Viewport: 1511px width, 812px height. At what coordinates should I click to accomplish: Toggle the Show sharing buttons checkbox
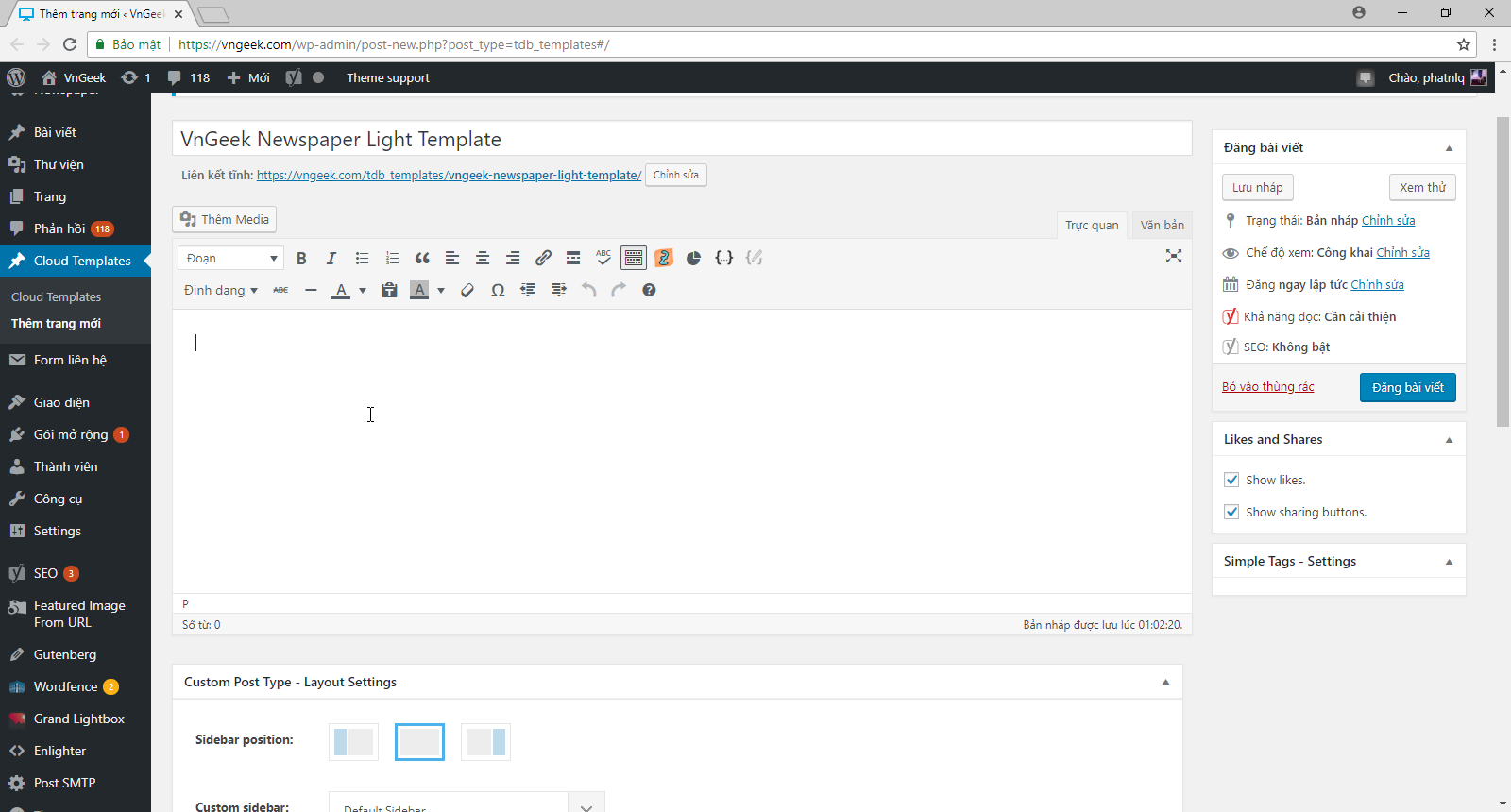coord(1231,512)
